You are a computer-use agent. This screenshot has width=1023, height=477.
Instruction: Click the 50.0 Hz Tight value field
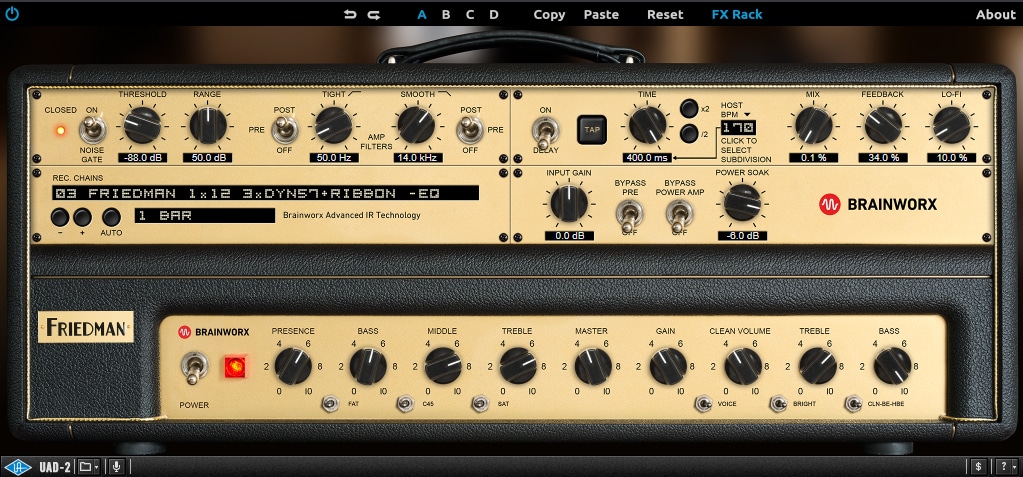click(x=333, y=158)
